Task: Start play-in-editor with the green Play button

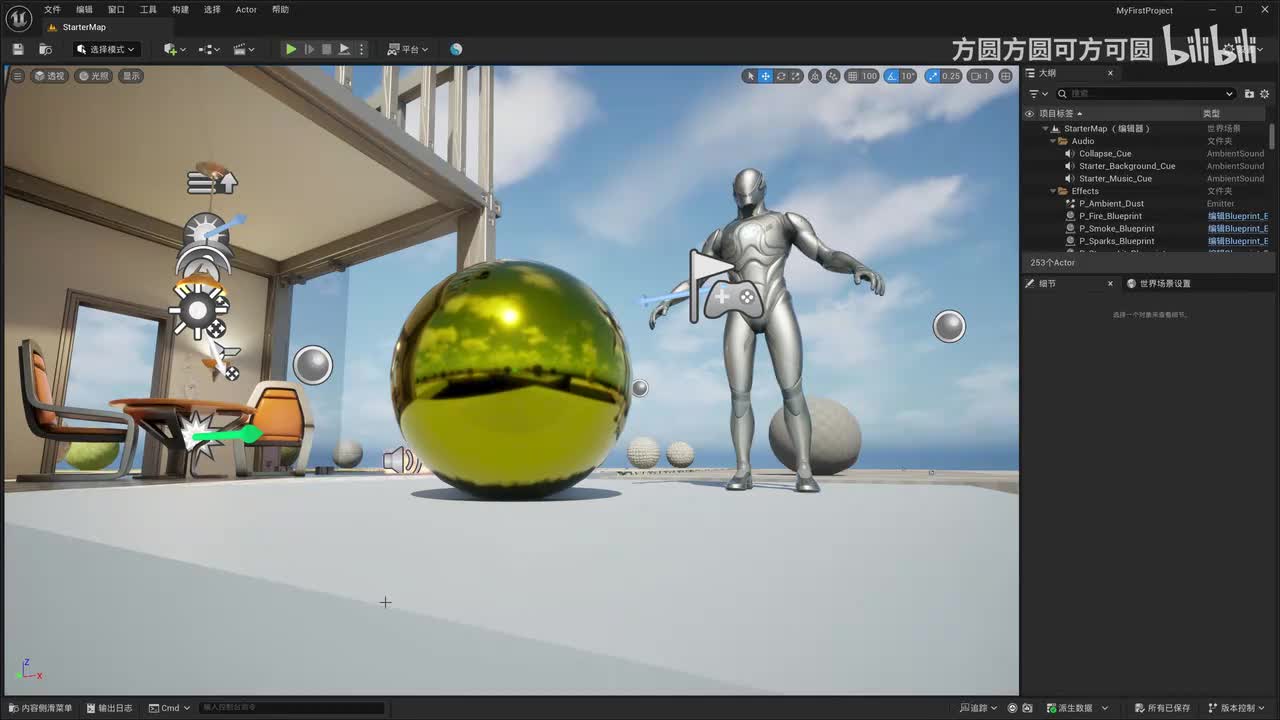Action: click(x=290, y=49)
